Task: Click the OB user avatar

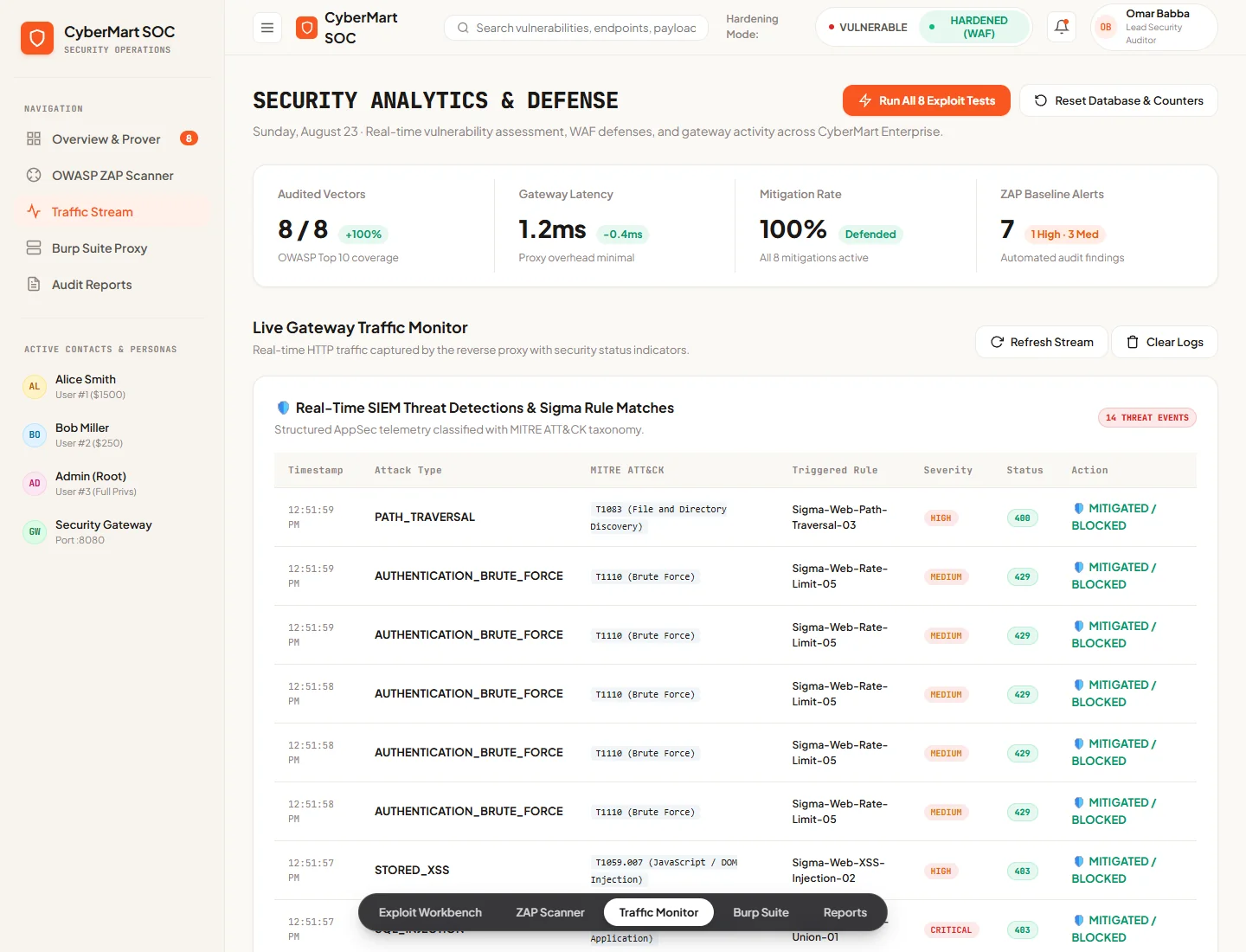Action: (1106, 27)
